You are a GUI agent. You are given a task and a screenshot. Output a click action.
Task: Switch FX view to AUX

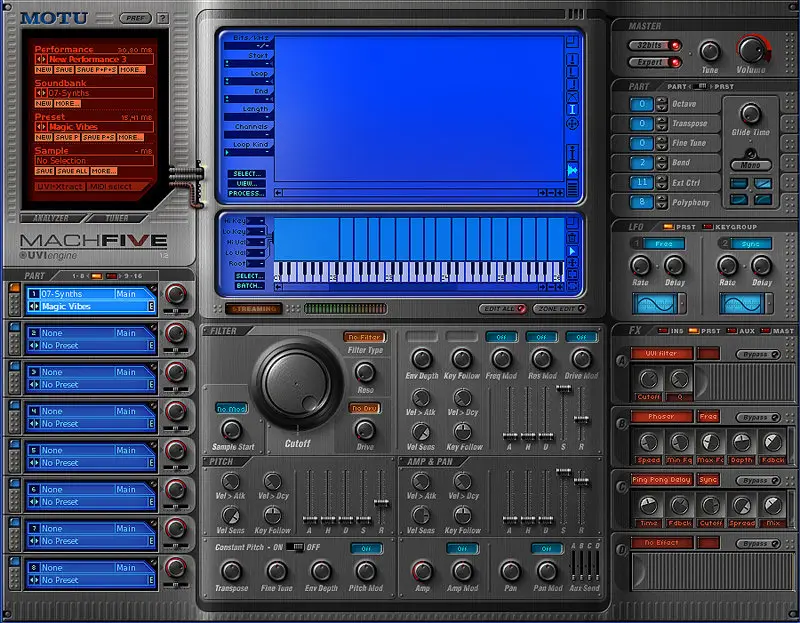[741, 331]
